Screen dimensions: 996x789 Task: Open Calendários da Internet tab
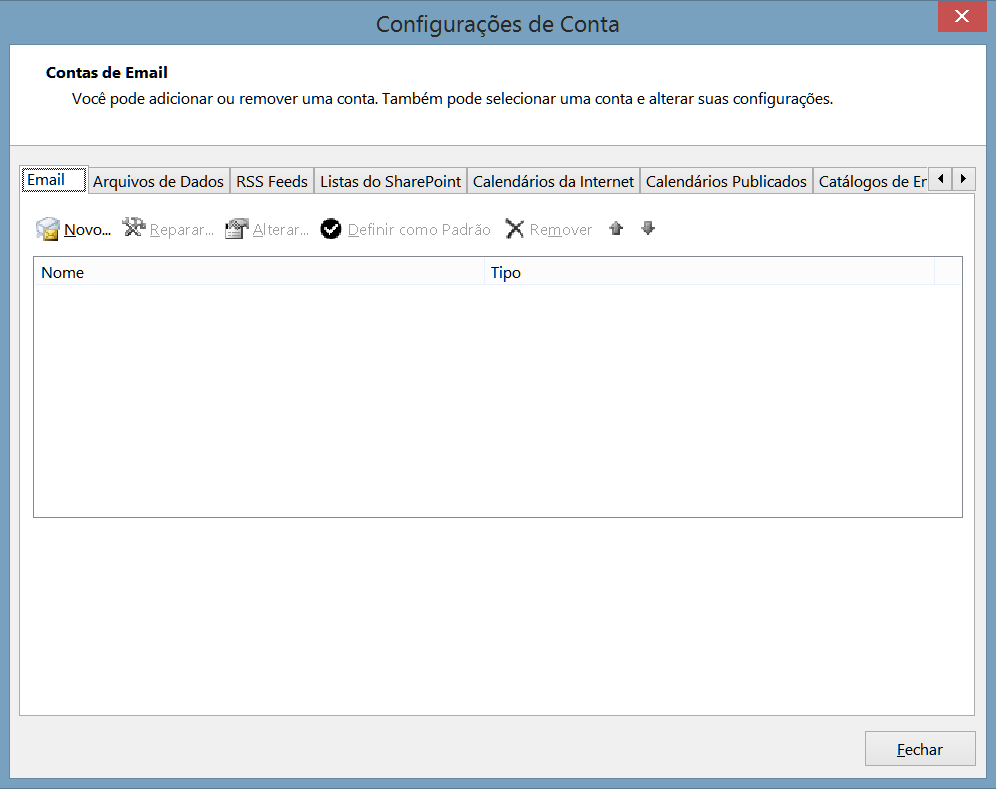(x=553, y=182)
